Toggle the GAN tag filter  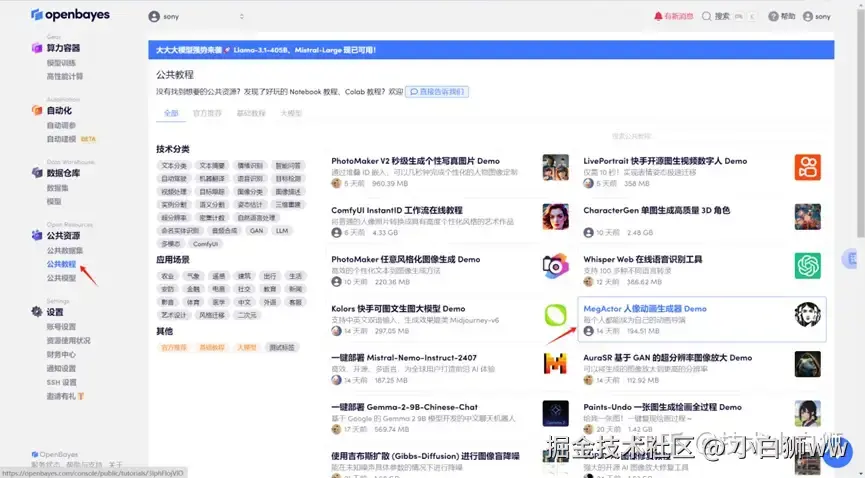(x=257, y=231)
